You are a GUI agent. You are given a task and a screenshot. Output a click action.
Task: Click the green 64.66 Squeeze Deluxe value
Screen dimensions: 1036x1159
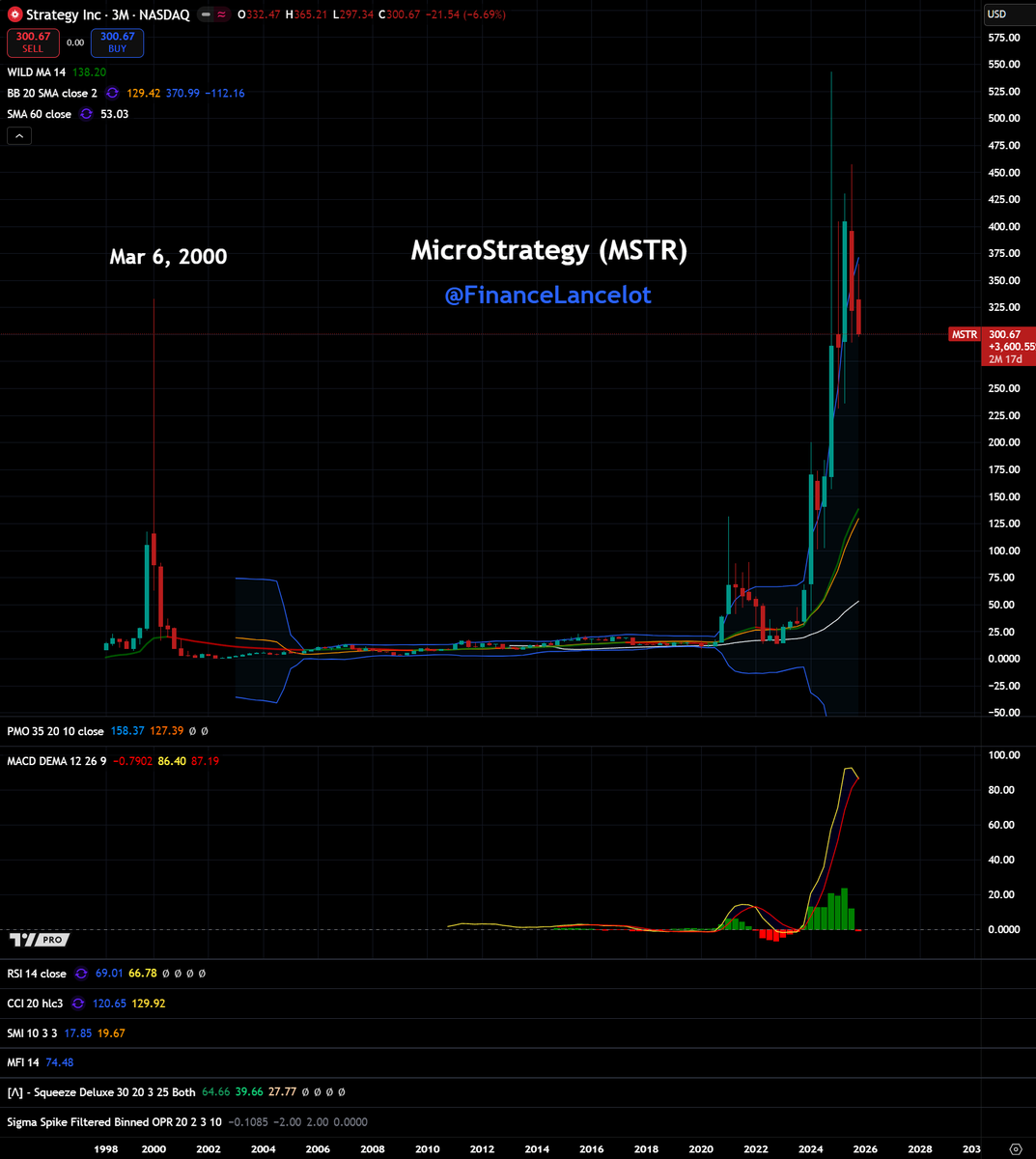pyautogui.click(x=216, y=1092)
